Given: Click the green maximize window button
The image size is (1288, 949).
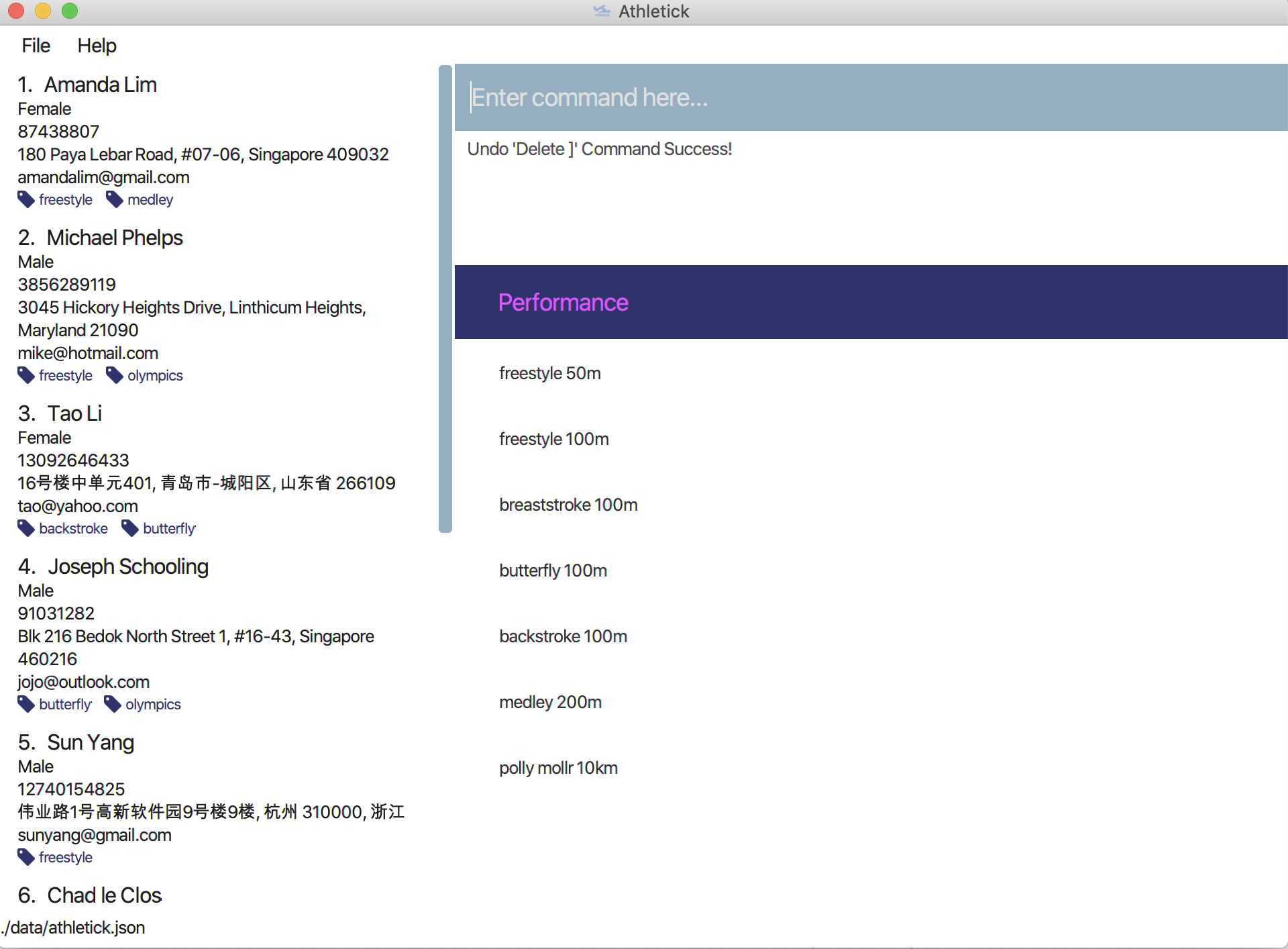Looking at the screenshot, I should (70, 11).
